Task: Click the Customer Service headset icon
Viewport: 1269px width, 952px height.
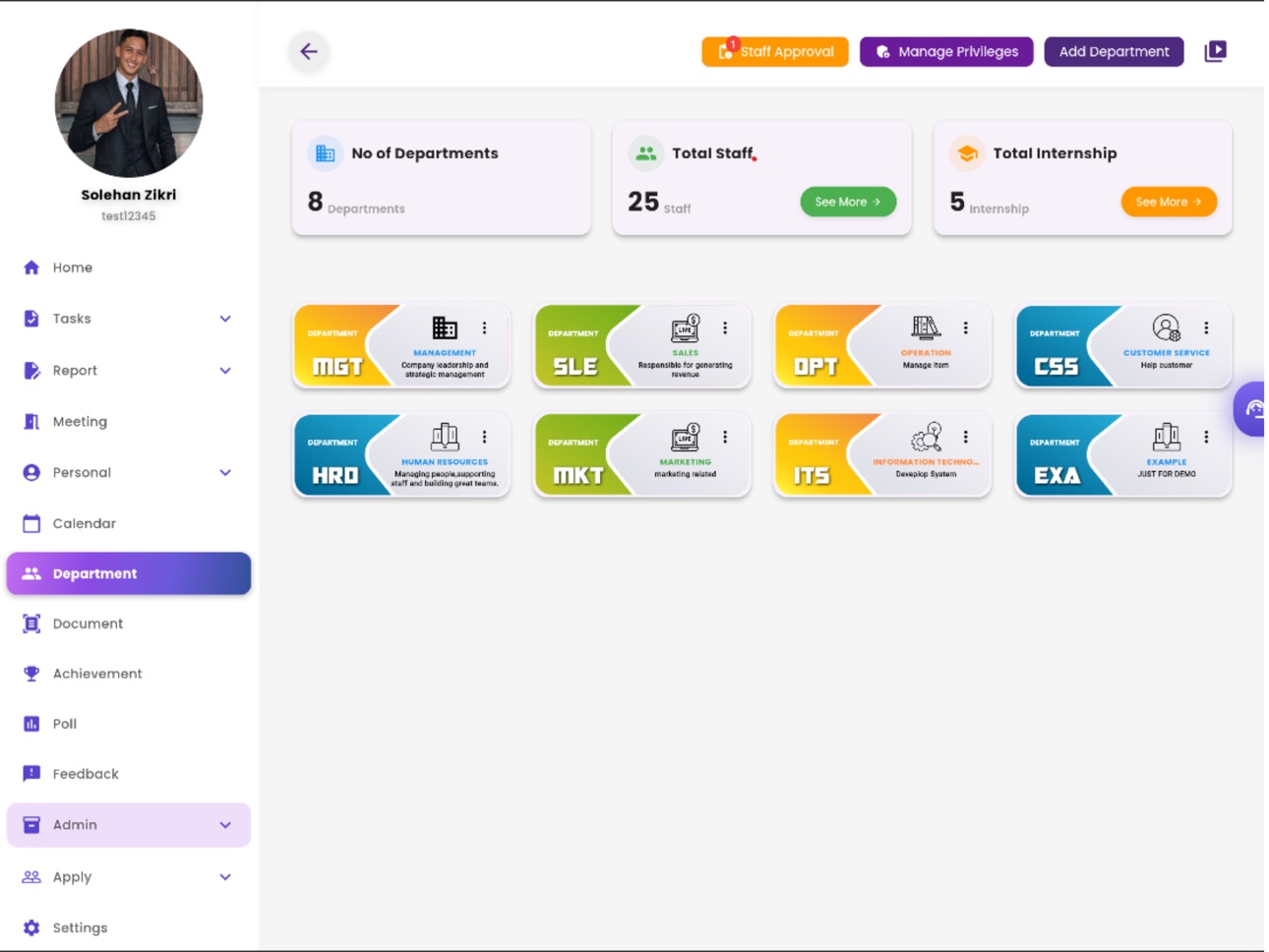Action: [1167, 327]
